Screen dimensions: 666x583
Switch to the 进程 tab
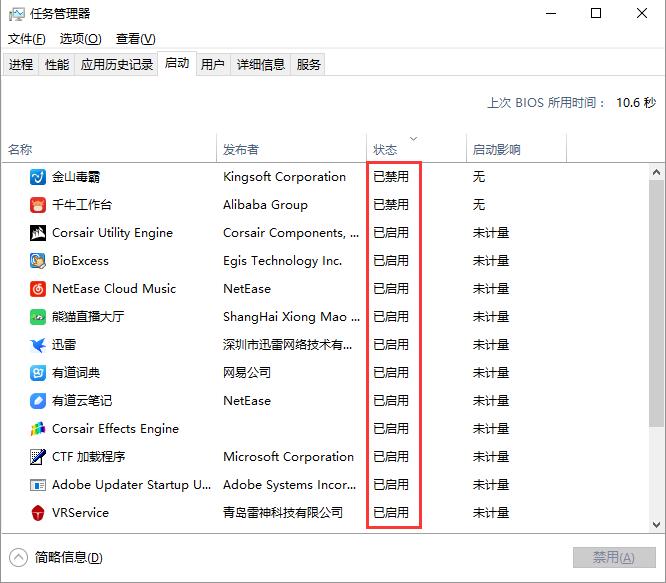[21, 65]
